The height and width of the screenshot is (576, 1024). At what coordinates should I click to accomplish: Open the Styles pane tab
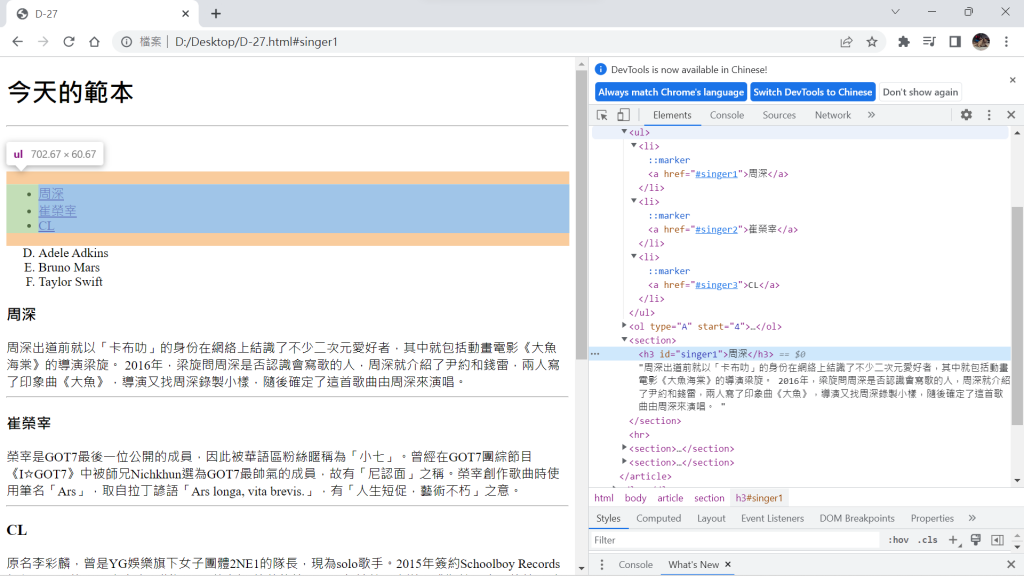tap(608, 519)
